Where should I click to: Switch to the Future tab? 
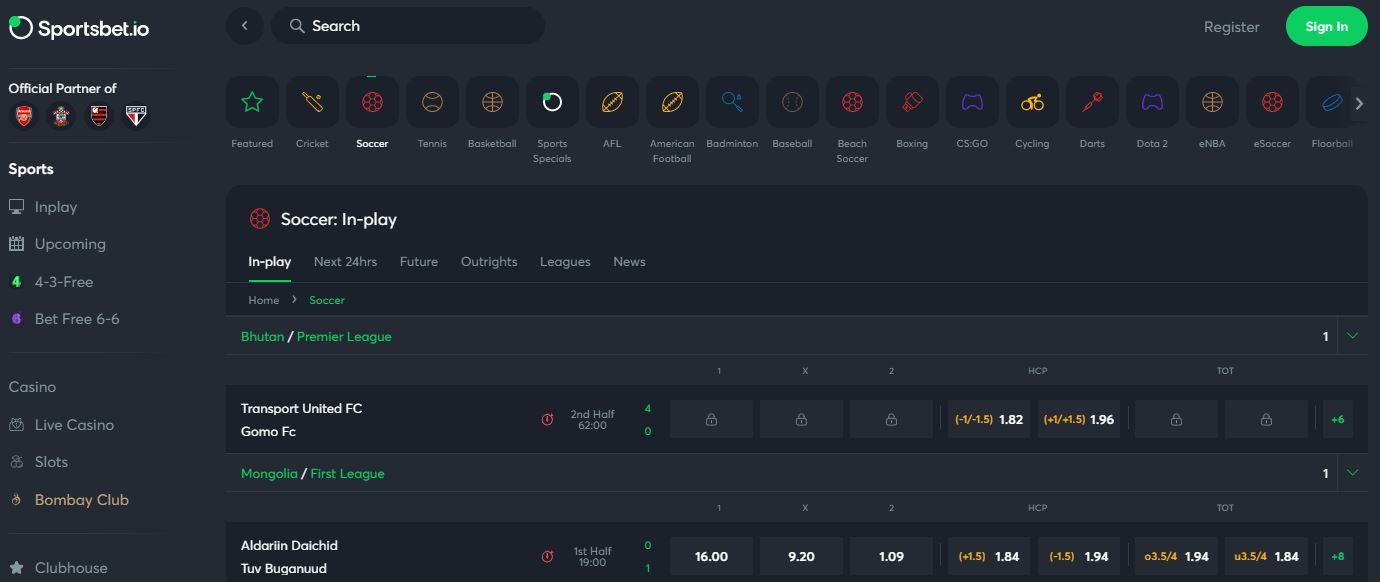(419, 262)
